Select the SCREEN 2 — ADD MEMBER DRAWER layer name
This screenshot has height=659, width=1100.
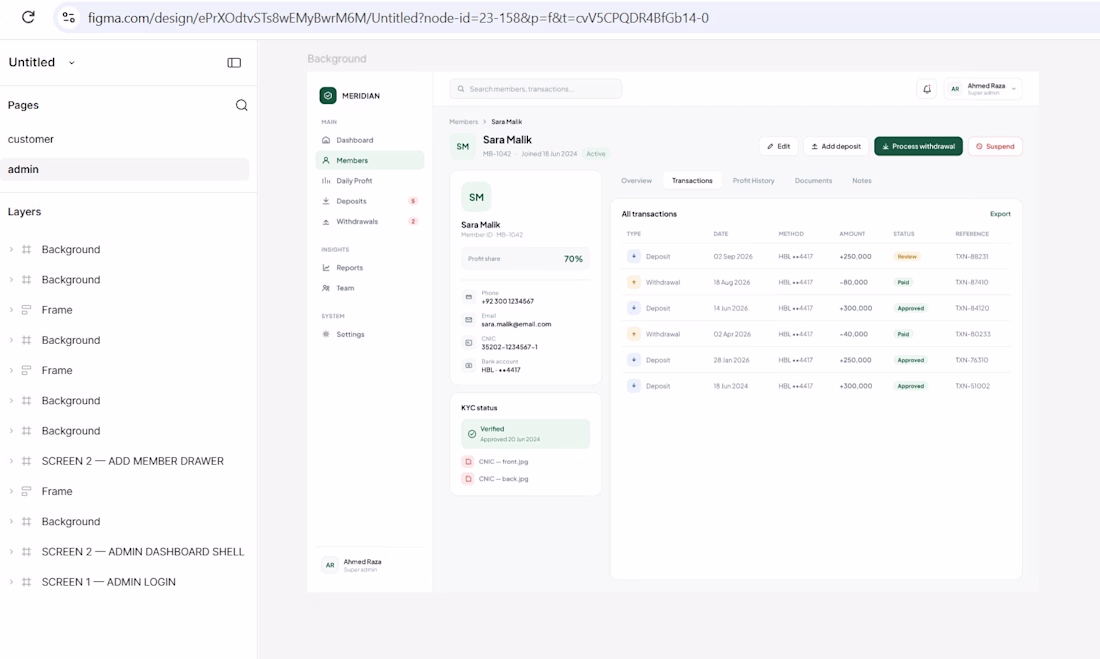click(x=133, y=461)
